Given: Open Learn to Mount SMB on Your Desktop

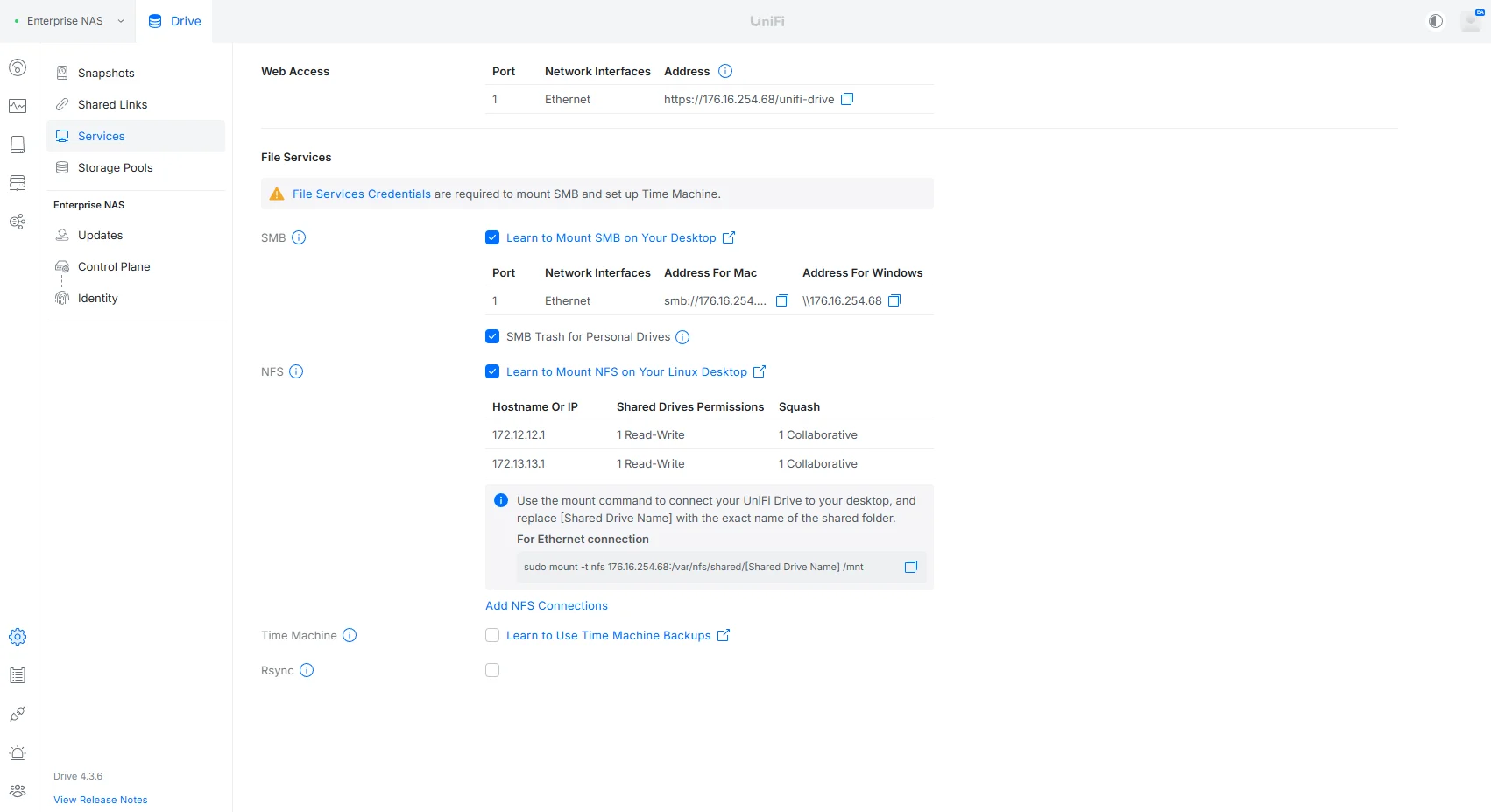Looking at the screenshot, I should (x=620, y=237).
